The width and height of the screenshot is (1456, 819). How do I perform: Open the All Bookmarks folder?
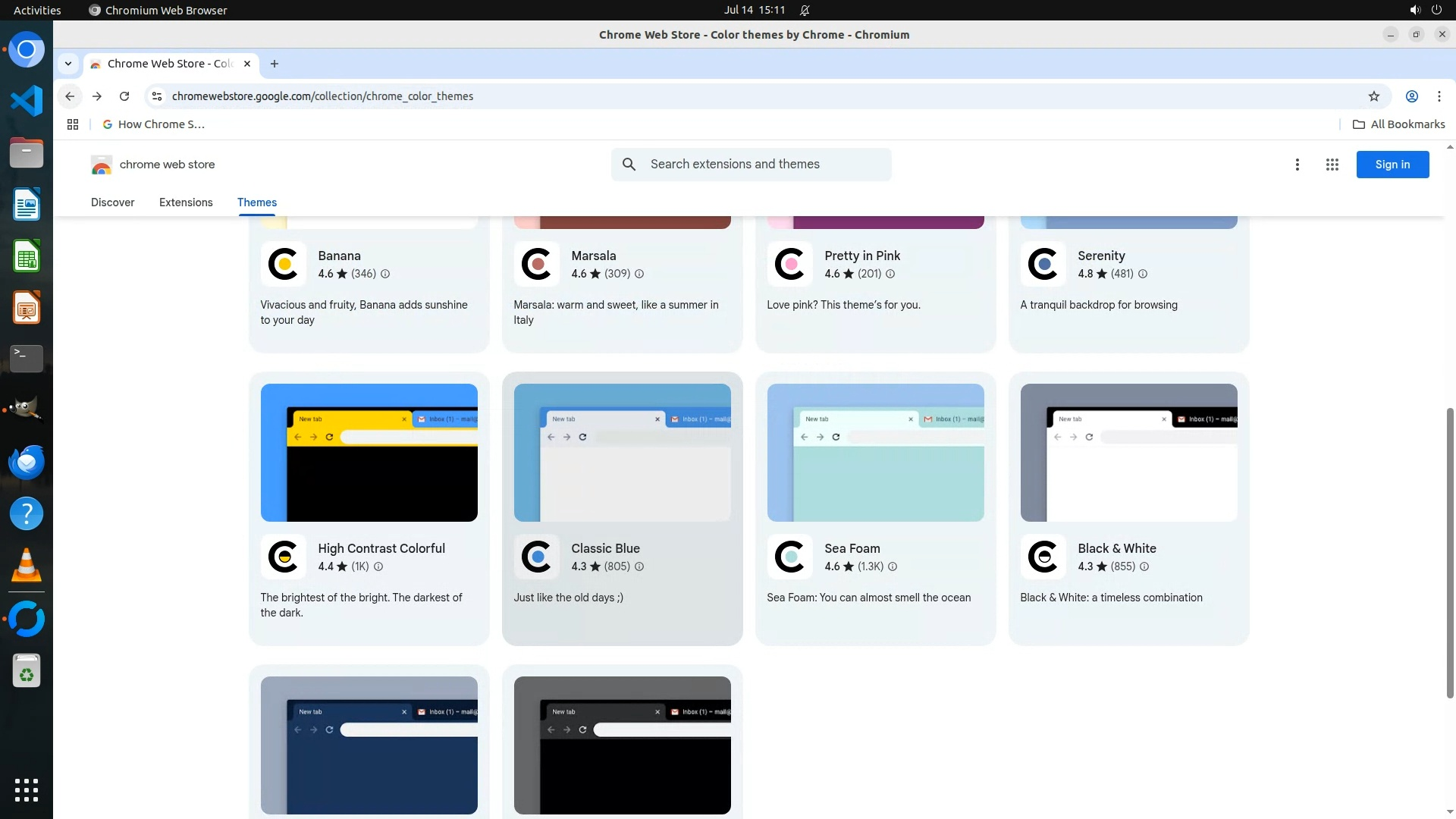[1399, 124]
